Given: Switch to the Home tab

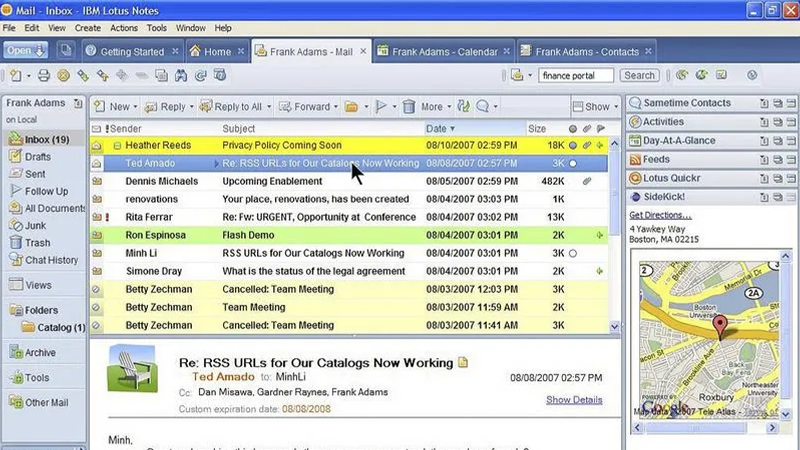Looking at the screenshot, I should [x=217, y=52].
